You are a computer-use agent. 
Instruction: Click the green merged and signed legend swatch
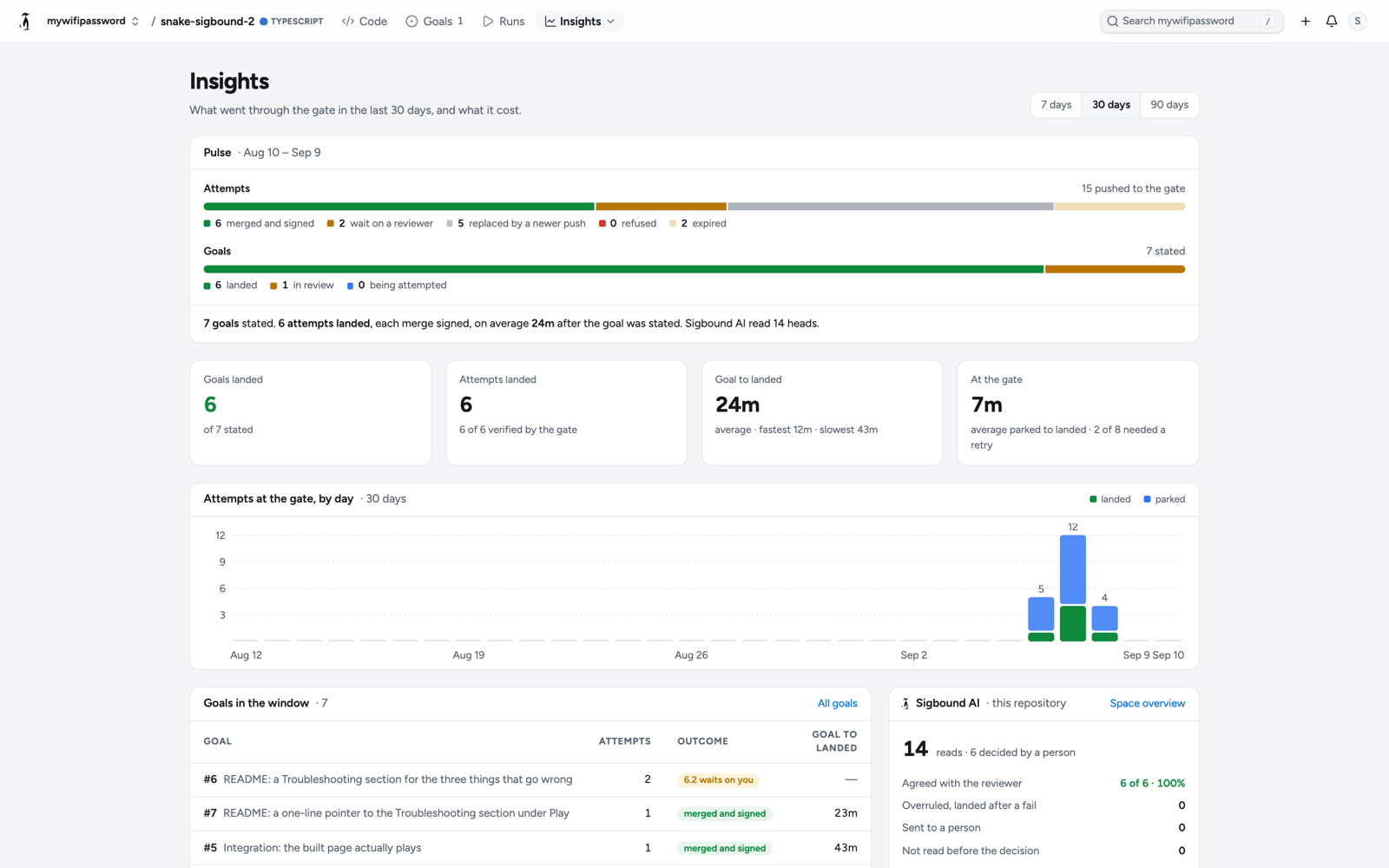[207, 224]
